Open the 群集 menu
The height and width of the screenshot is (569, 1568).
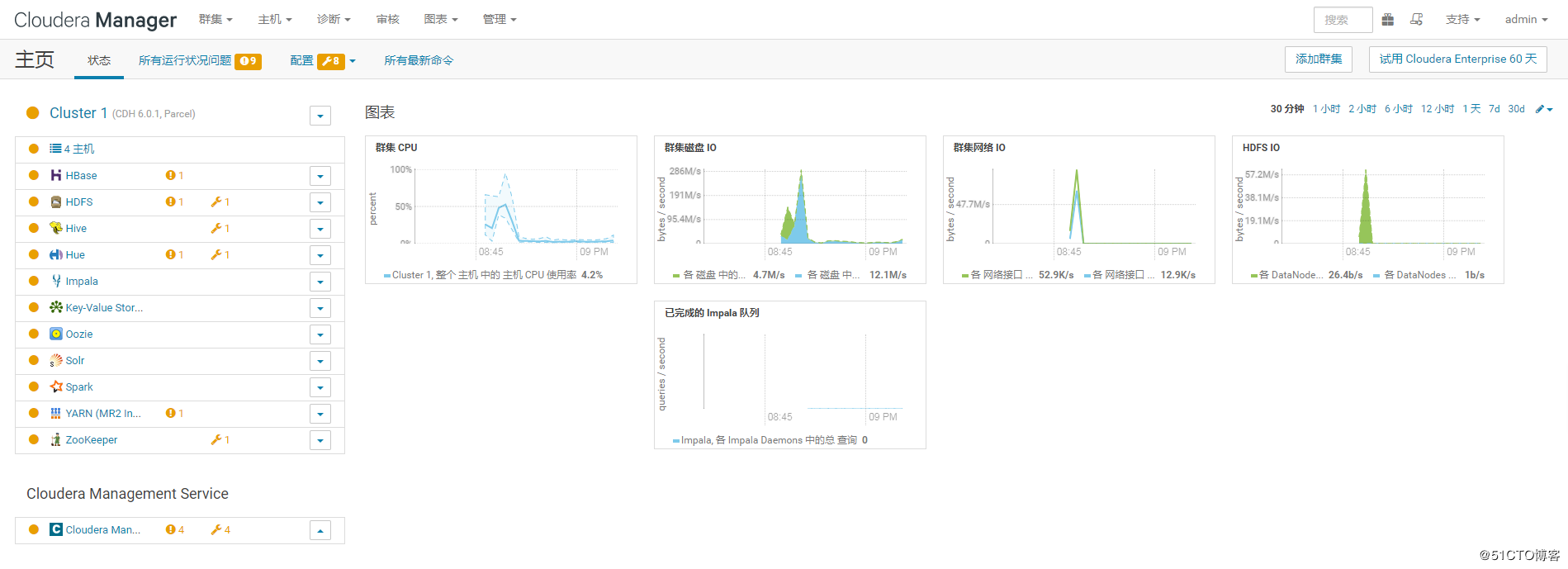coord(216,19)
